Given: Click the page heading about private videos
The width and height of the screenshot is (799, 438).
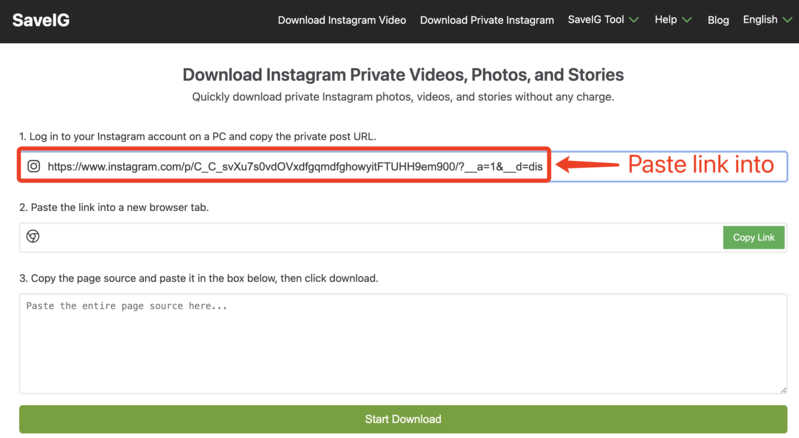Looking at the screenshot, I should pos(403,75).
